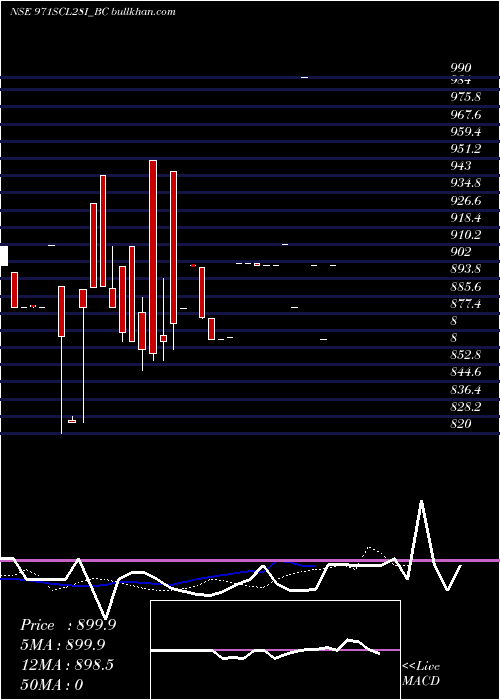Click the 926.6 price axis label
This screenshot has width=500, height=700.
[x=465, y=201]
